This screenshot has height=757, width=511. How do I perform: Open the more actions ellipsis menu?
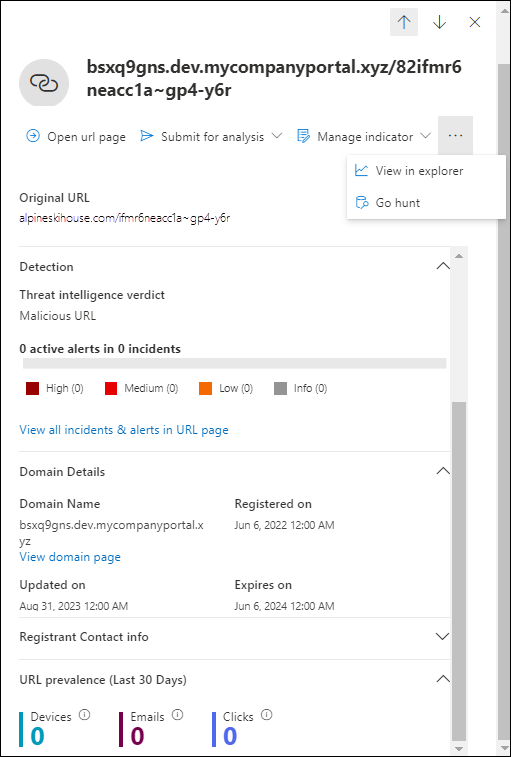click(x=455, y=136)
